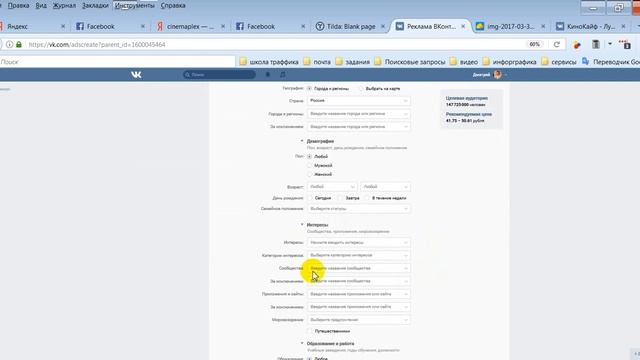Enable the Путешественники checkbox
640x360 pixels.
[310, 331]
